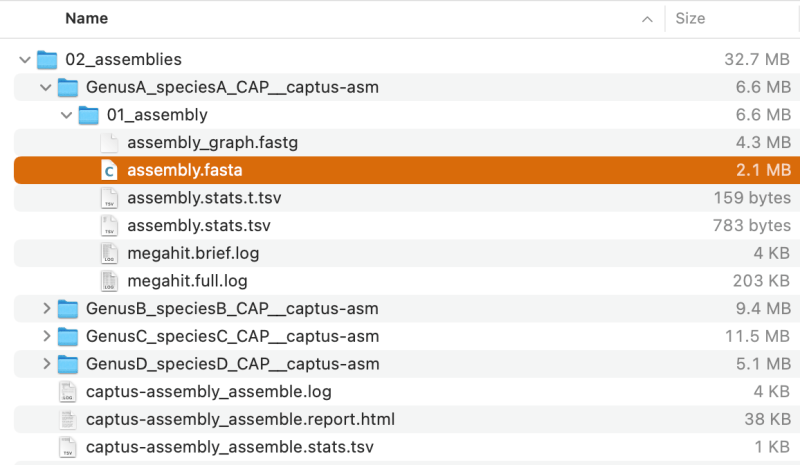The image size is (800, 465).
Task: Collapse the 02_assemblies folder chevron
Action: click(x=24, y=60)
